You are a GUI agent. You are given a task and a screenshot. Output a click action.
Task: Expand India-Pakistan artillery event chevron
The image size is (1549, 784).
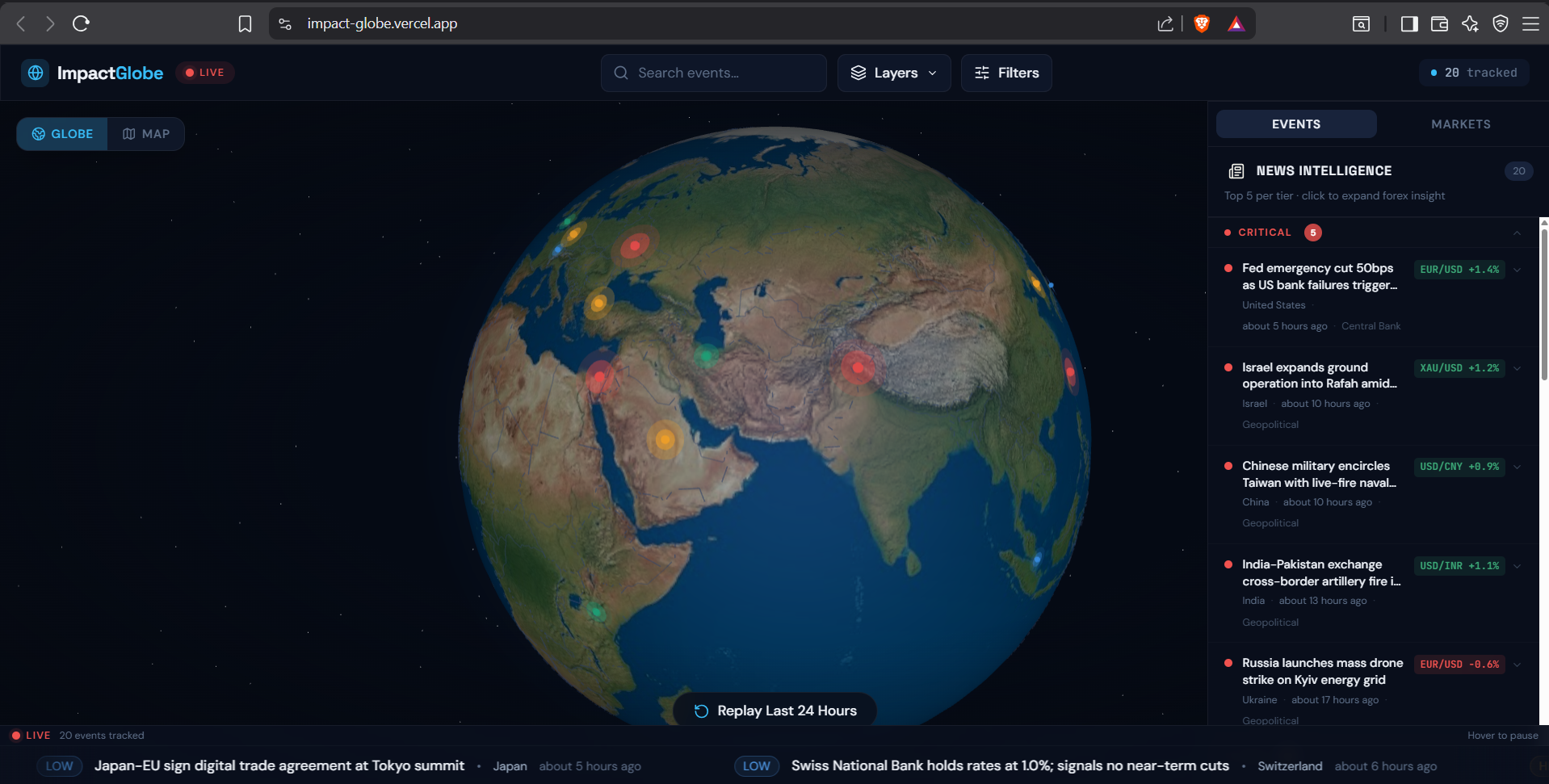tap(1518, 566)
